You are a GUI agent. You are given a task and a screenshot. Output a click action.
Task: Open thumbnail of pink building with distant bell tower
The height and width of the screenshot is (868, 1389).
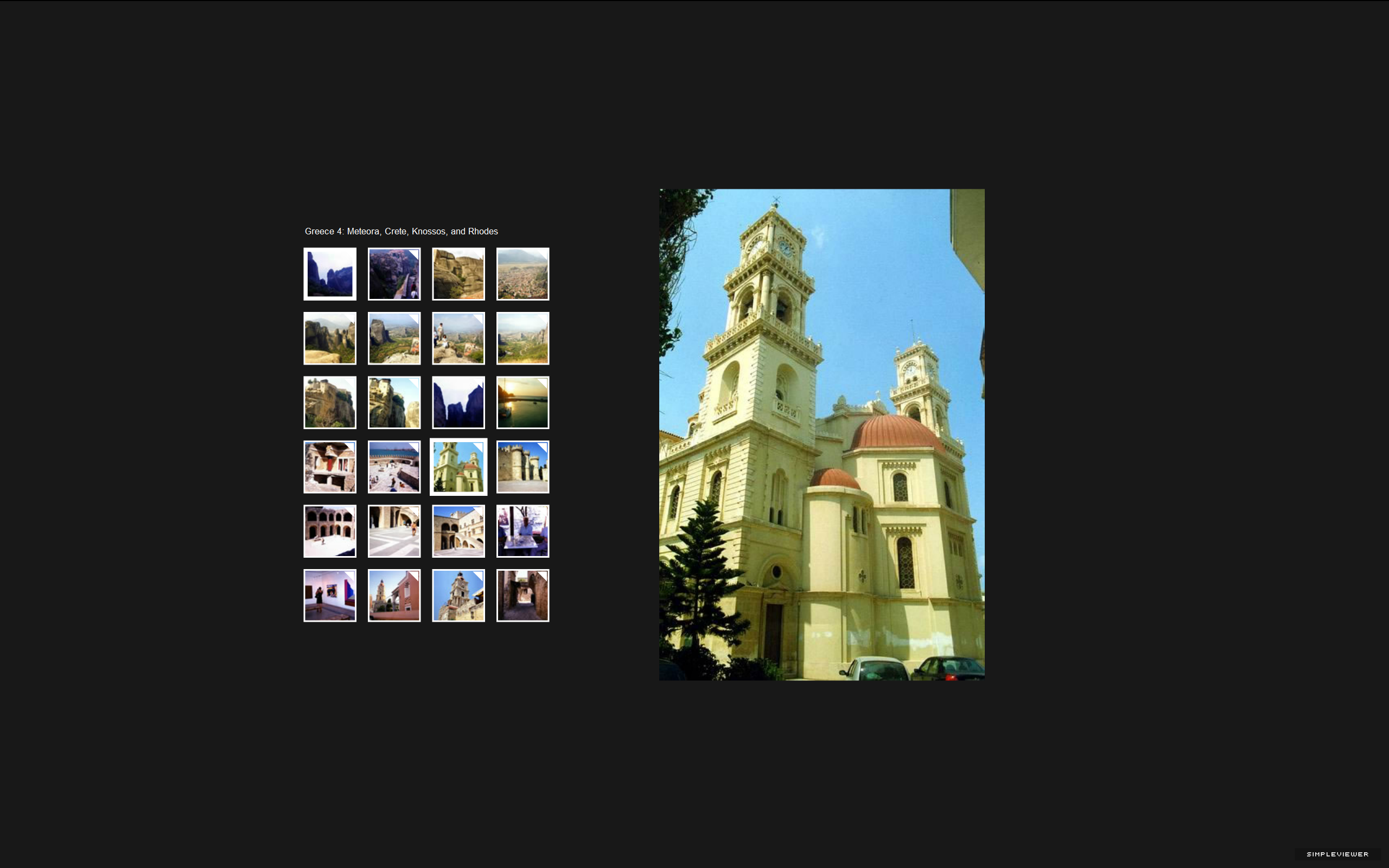pyautogui.click(x=394, y=595)
